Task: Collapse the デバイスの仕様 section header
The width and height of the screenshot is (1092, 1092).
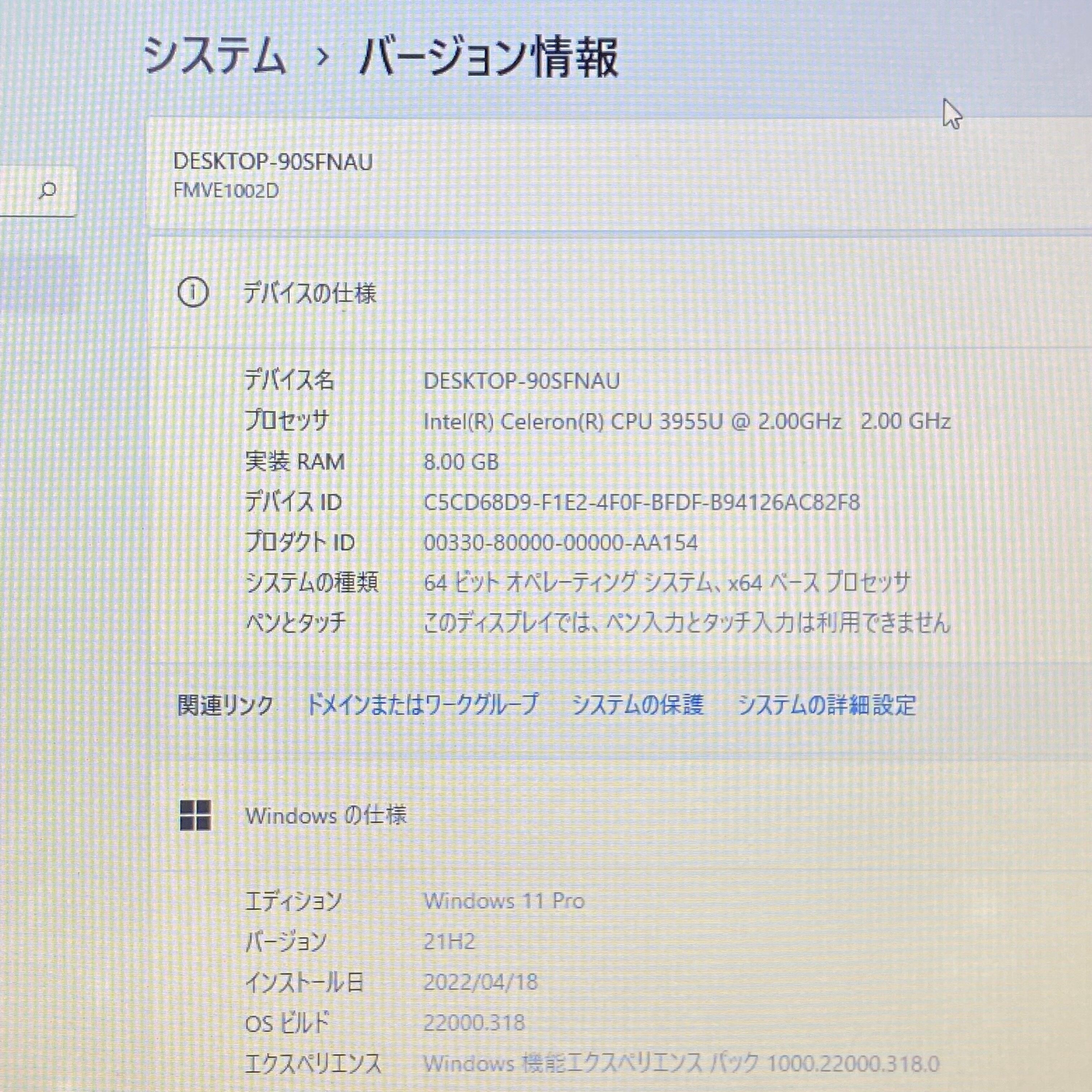Action: 619,293
